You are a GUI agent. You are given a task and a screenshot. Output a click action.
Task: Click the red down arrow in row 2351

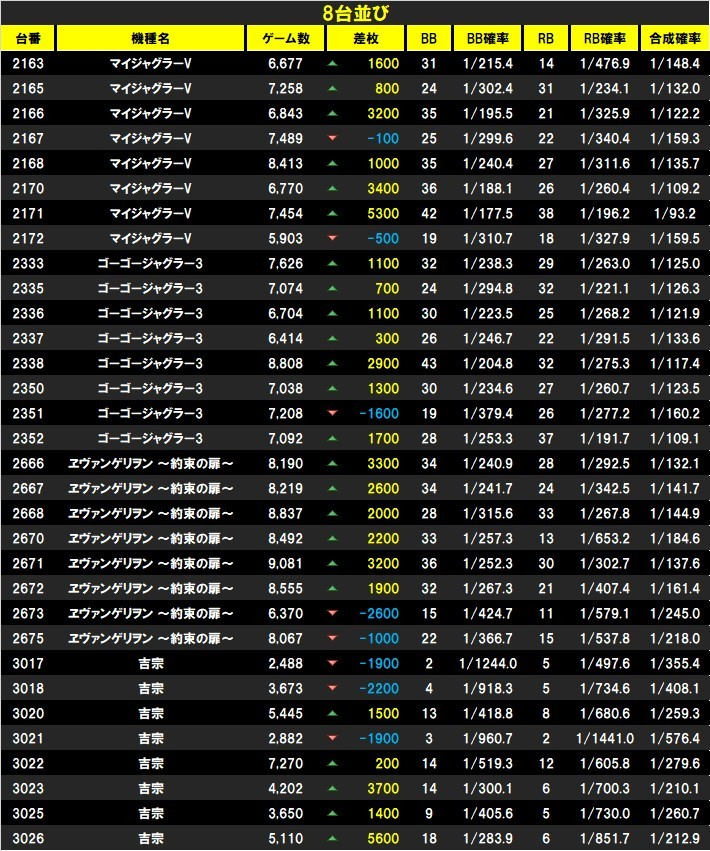point(333,414)
